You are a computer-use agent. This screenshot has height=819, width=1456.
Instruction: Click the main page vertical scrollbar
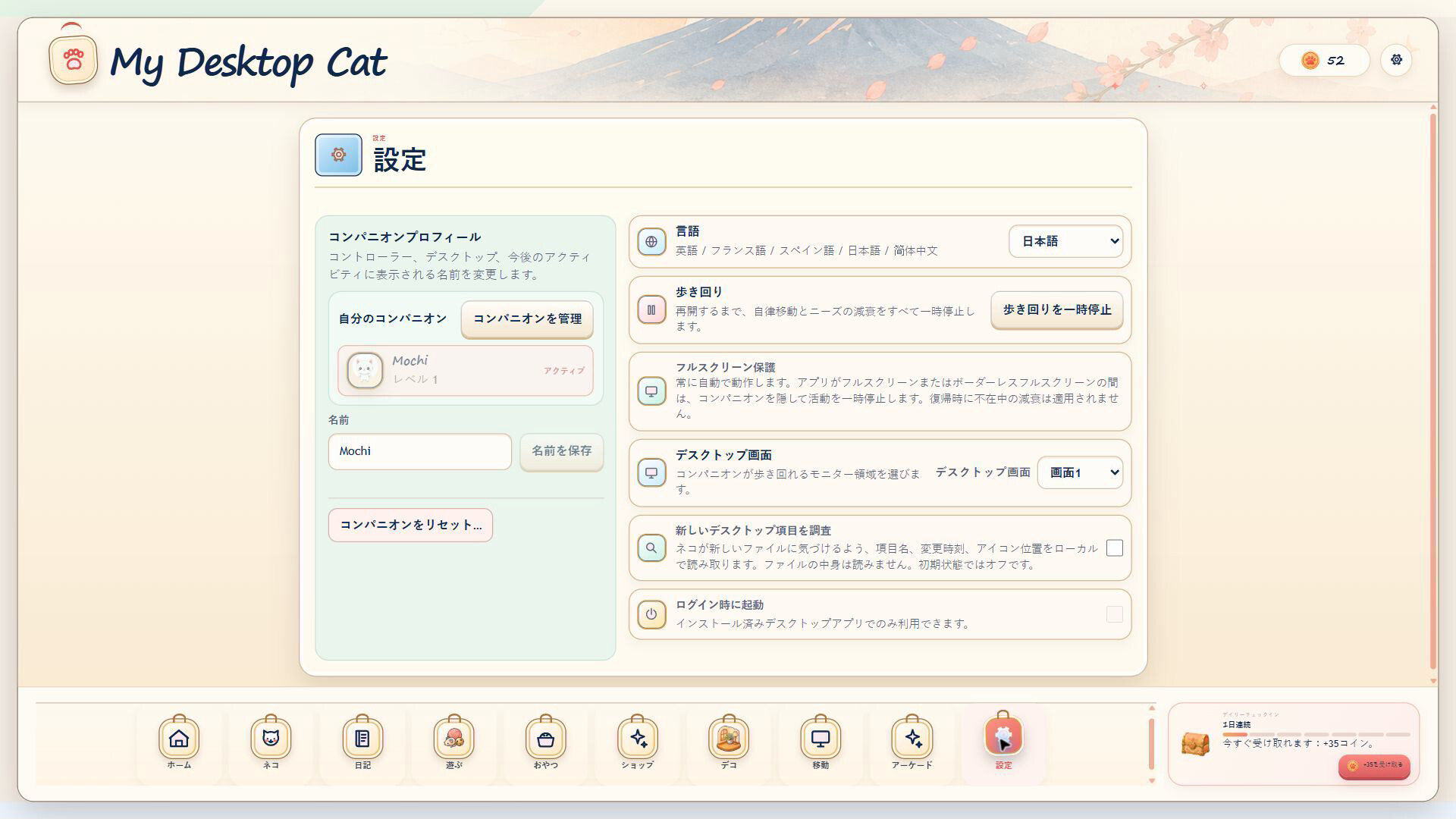(1432, 391)
